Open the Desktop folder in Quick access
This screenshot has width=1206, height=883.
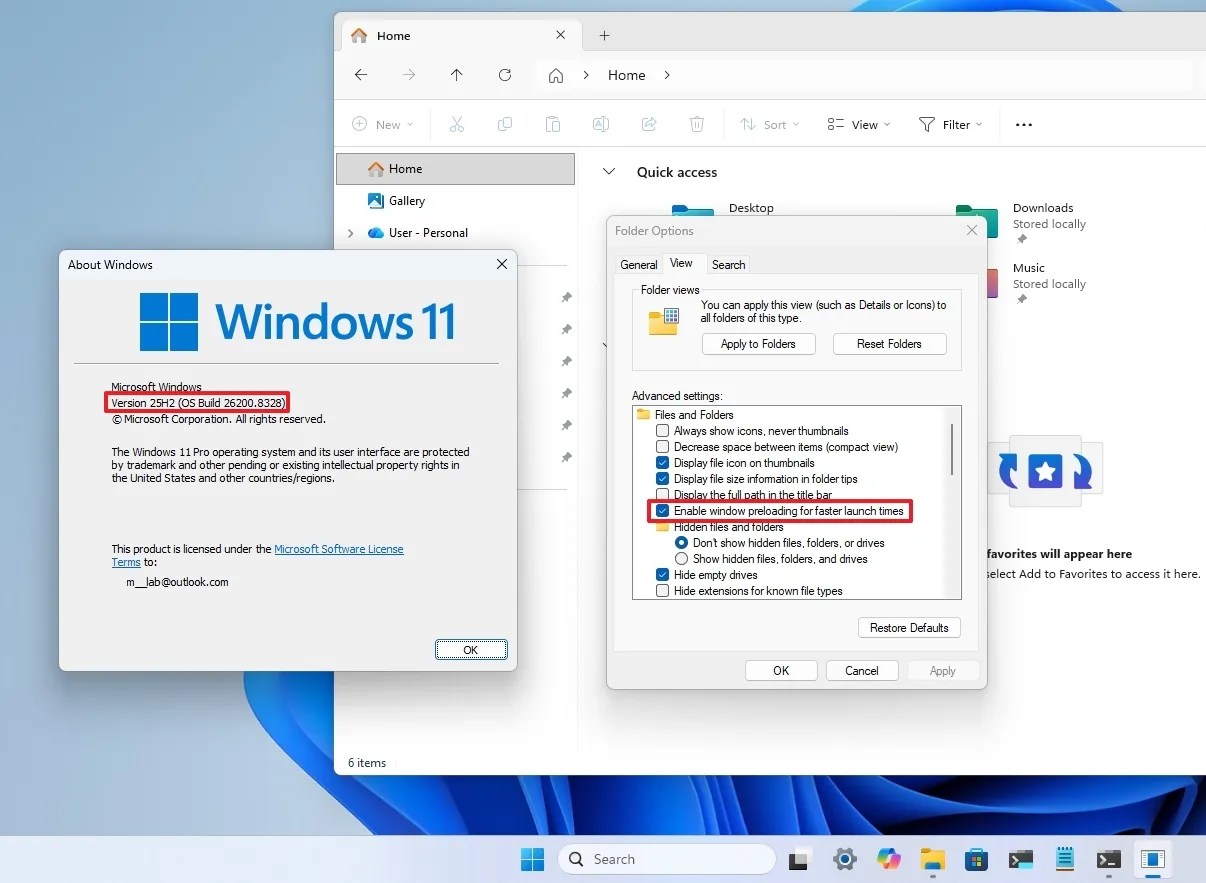pos(751,208)
